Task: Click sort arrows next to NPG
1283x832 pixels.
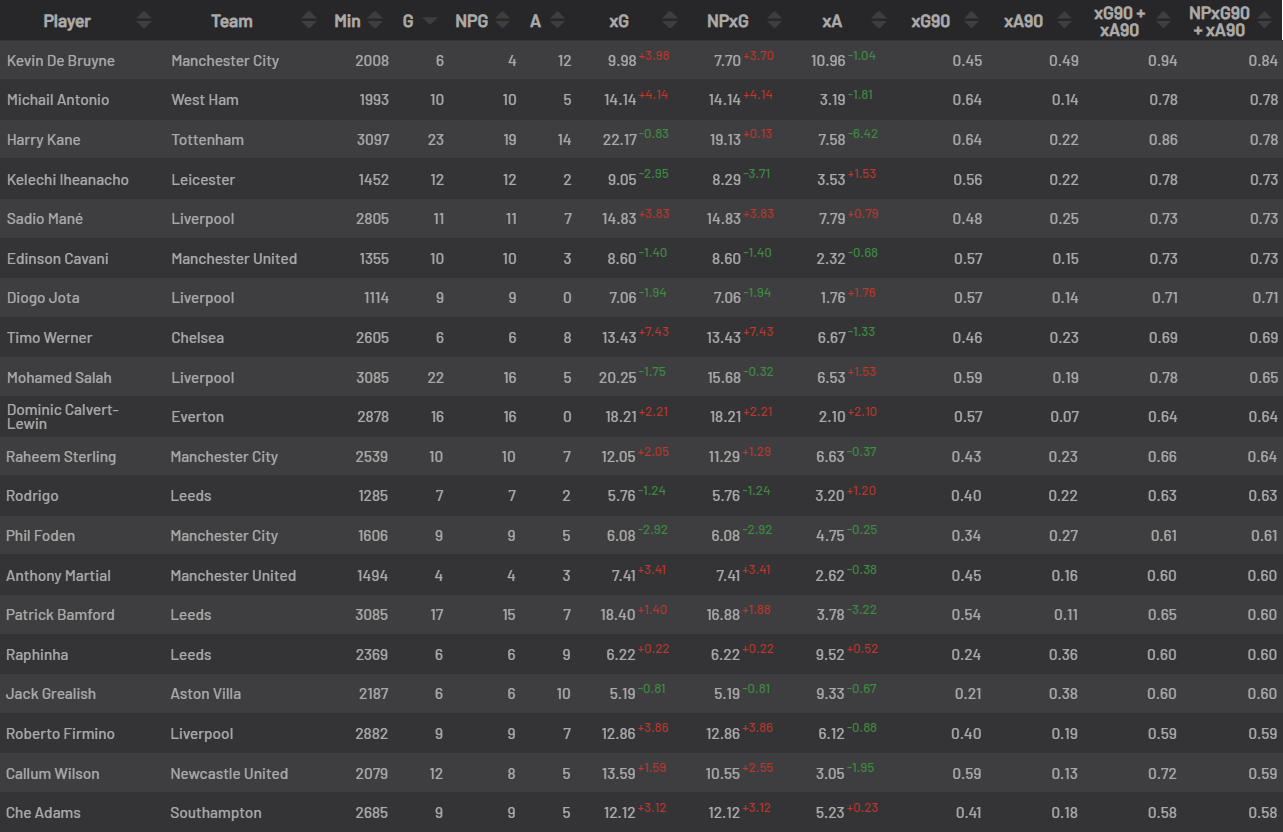Action: [505, 20]
